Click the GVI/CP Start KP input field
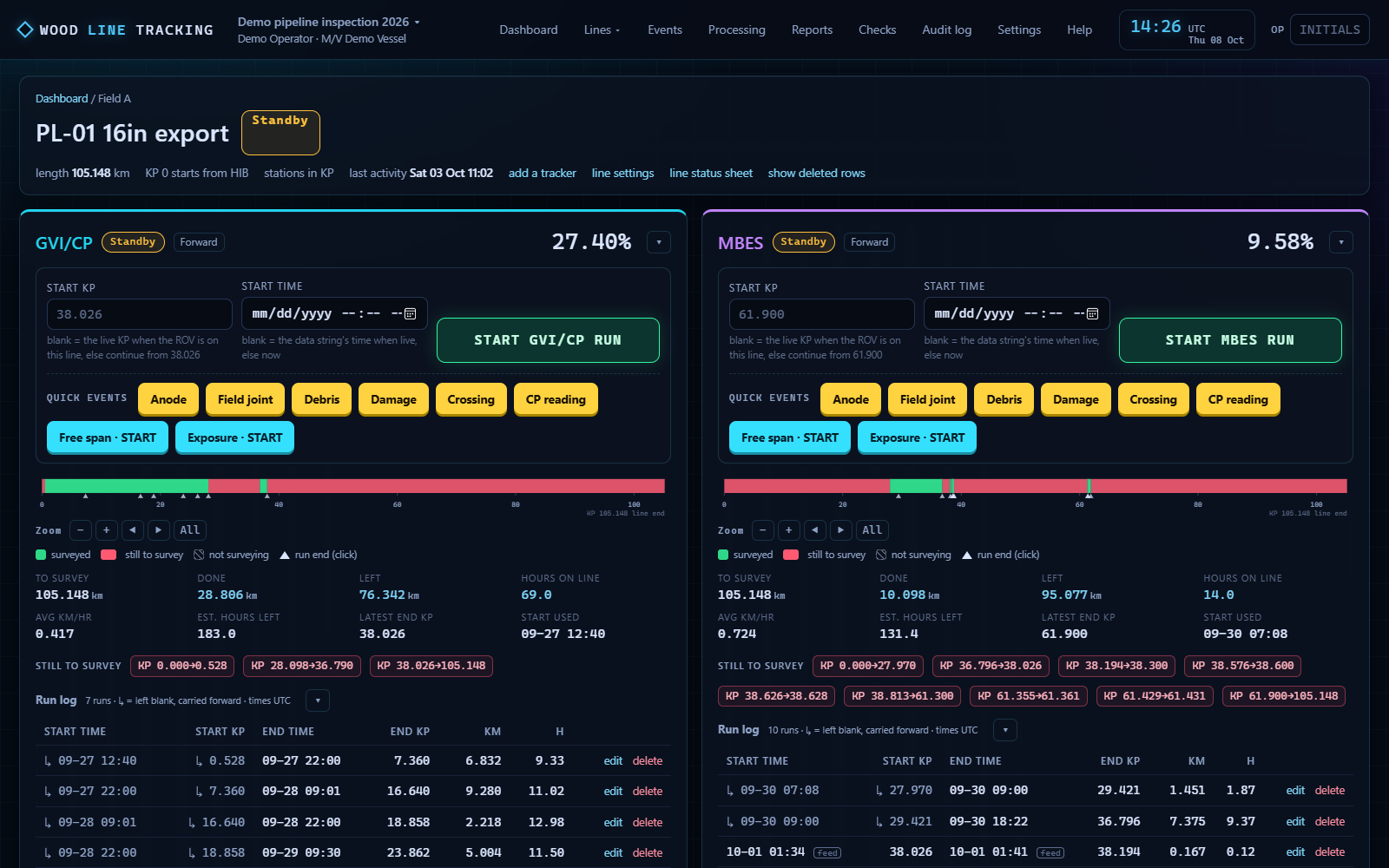This screenshot has height=868, width=1389. [x=140, y=314]
